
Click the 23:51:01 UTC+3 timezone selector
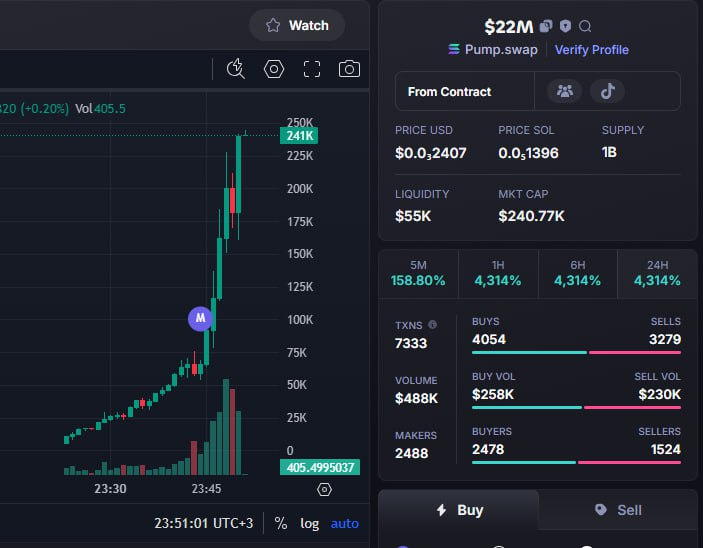click(x=204, y=523)
